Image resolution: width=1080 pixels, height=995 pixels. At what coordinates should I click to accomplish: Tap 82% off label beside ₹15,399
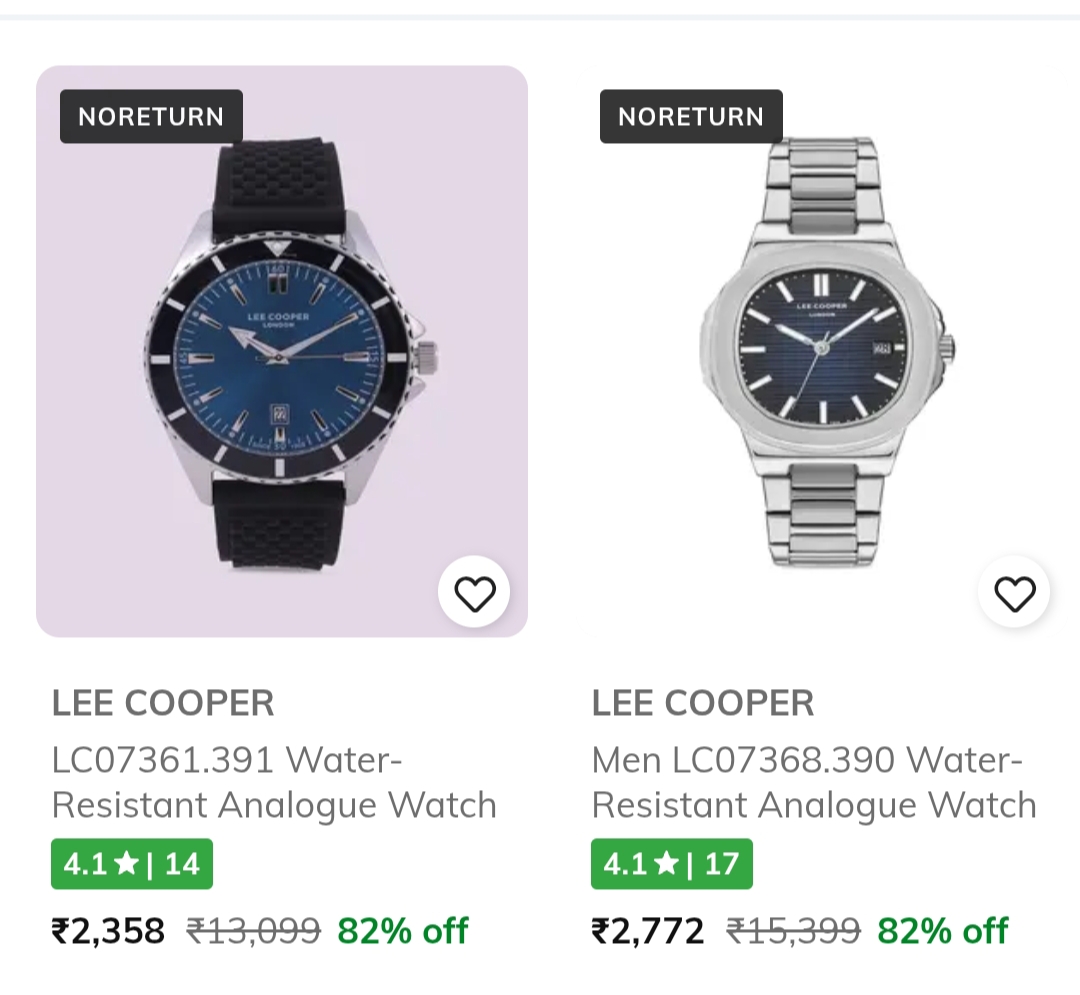click(943, 931)
